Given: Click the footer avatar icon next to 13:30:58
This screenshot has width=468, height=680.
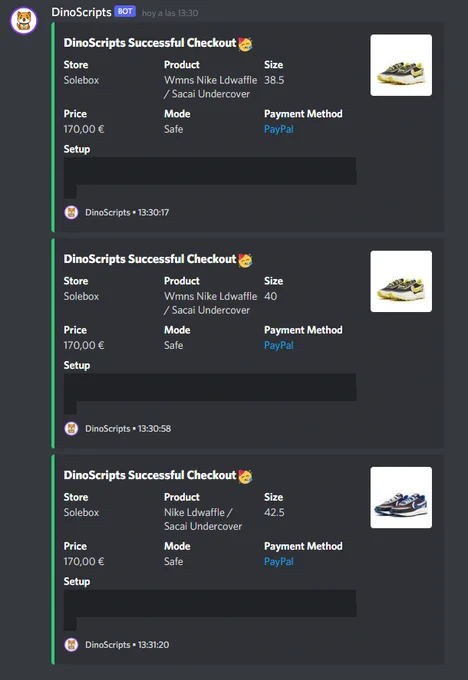Looking at the screenshot, I should coord(71,428).
